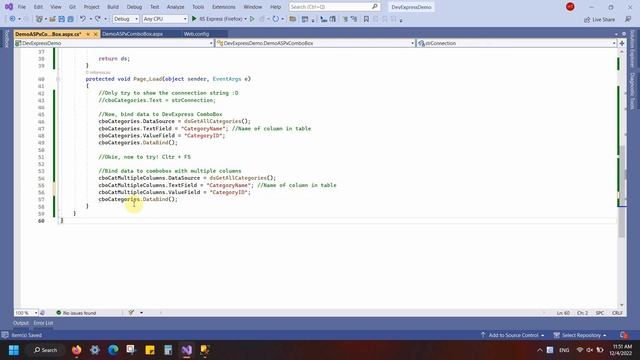Screen dimensions: 640x360
Task: Click the code cleanup broom icon
Action: (131, 313)
